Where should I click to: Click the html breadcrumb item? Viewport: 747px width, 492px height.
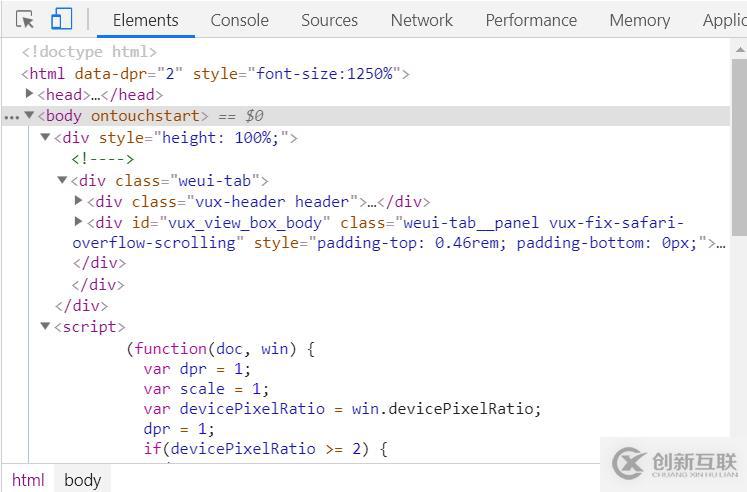[28, 480]
